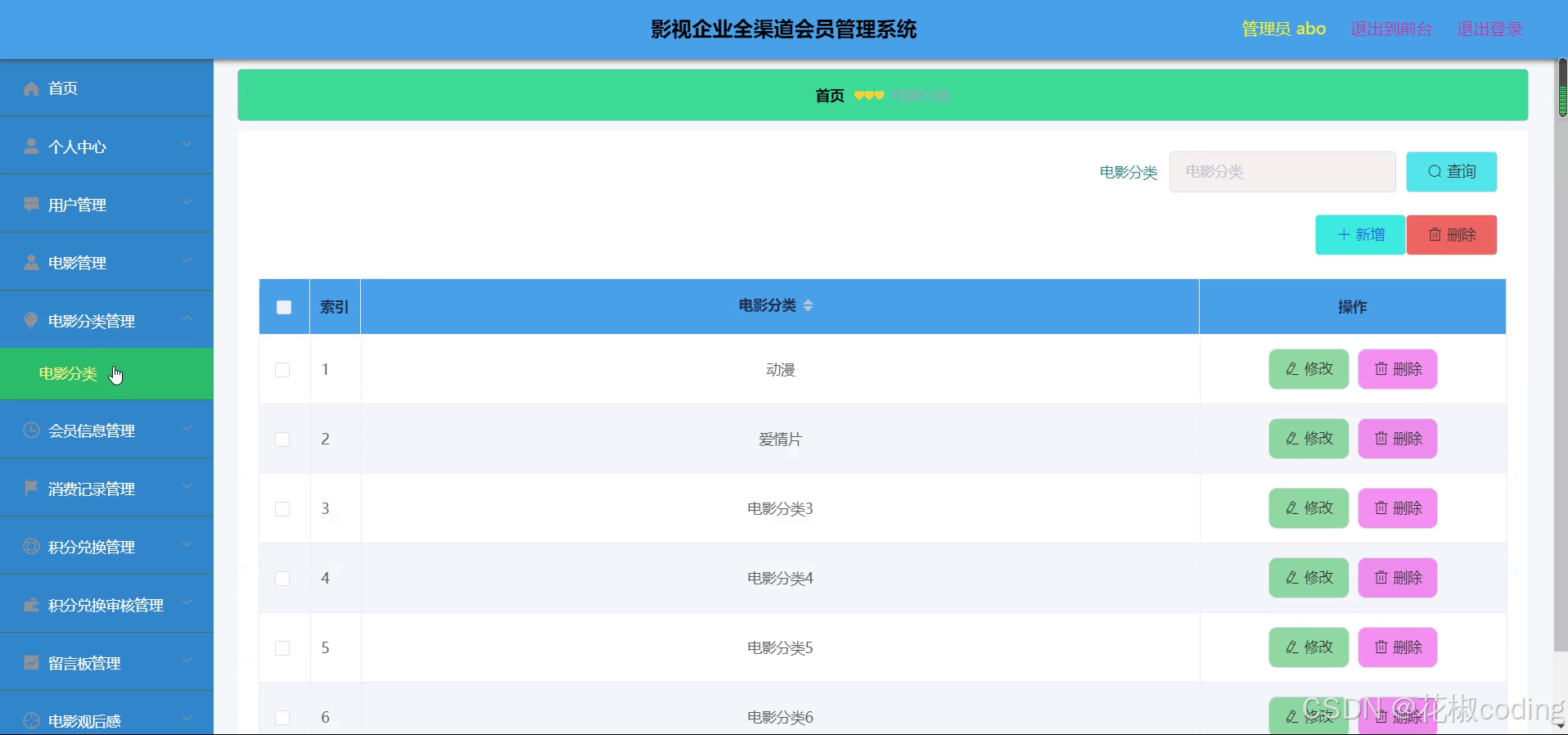Click the 电影分类 search input field

coord(1282,172)
